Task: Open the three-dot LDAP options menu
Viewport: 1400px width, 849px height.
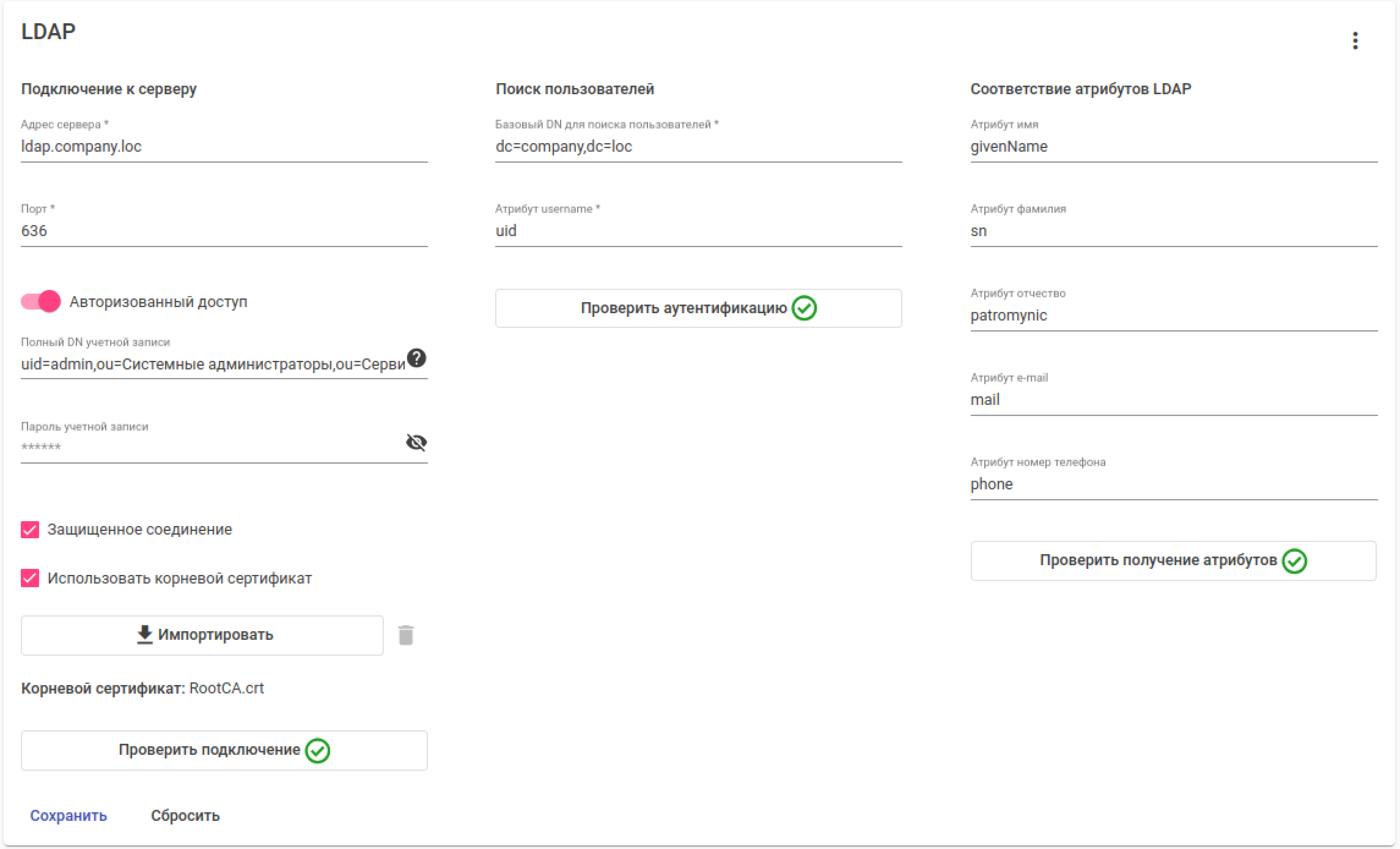Action: click(1355, 40)
